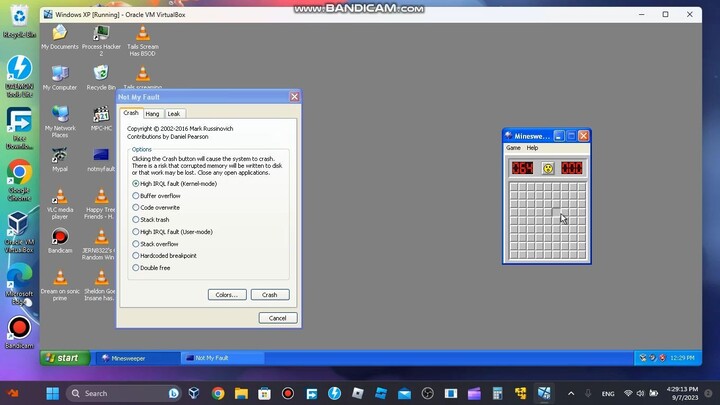Open Wi-Fi network icon in Windows tray
720x405 pixels.
coord(628,394)
